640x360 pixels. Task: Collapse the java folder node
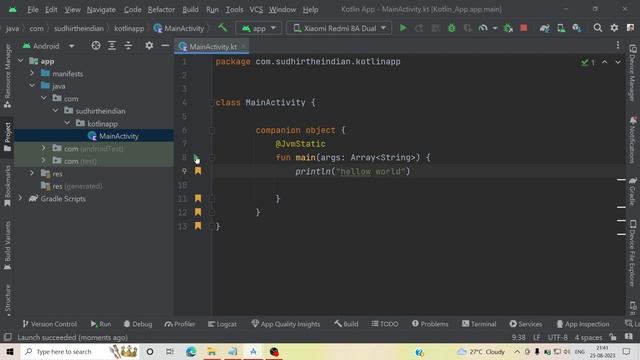tap(32, 86)
